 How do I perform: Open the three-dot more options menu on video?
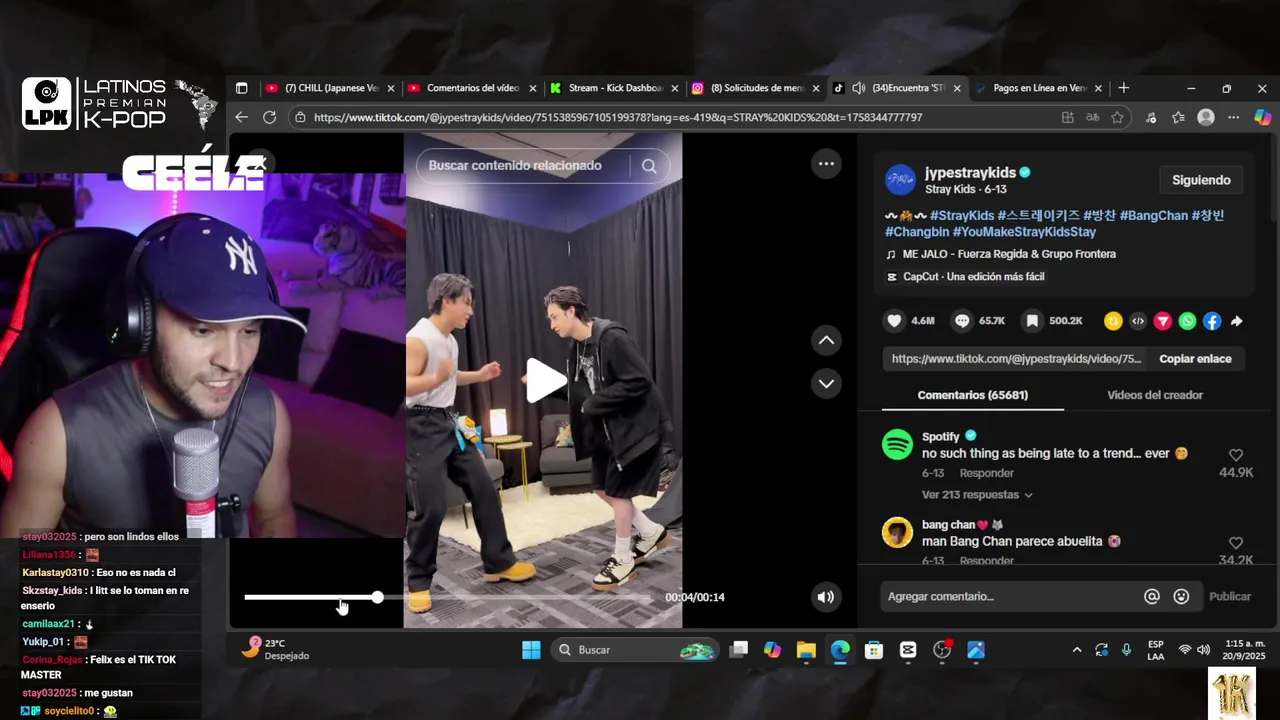[826, 164]
